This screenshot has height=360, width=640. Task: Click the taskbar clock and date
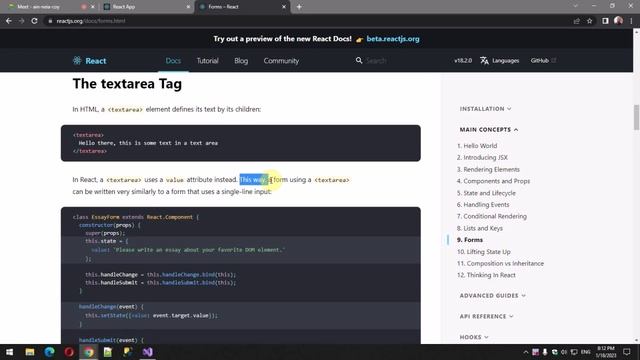click(606, 352)
